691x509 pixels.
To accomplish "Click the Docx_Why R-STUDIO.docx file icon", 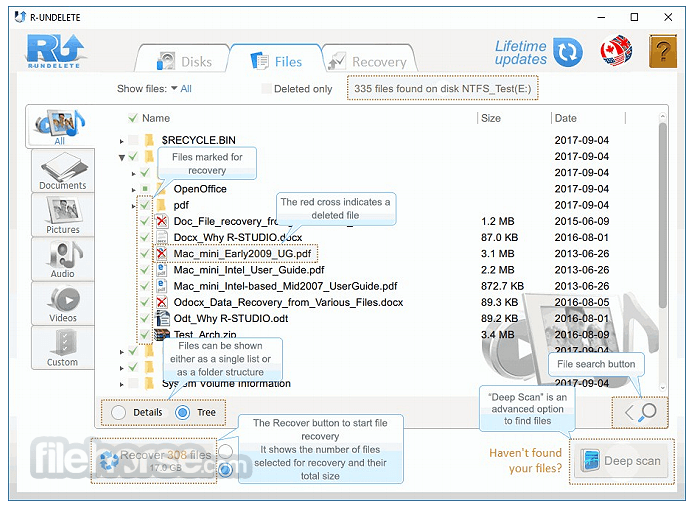I will point(162,237).
